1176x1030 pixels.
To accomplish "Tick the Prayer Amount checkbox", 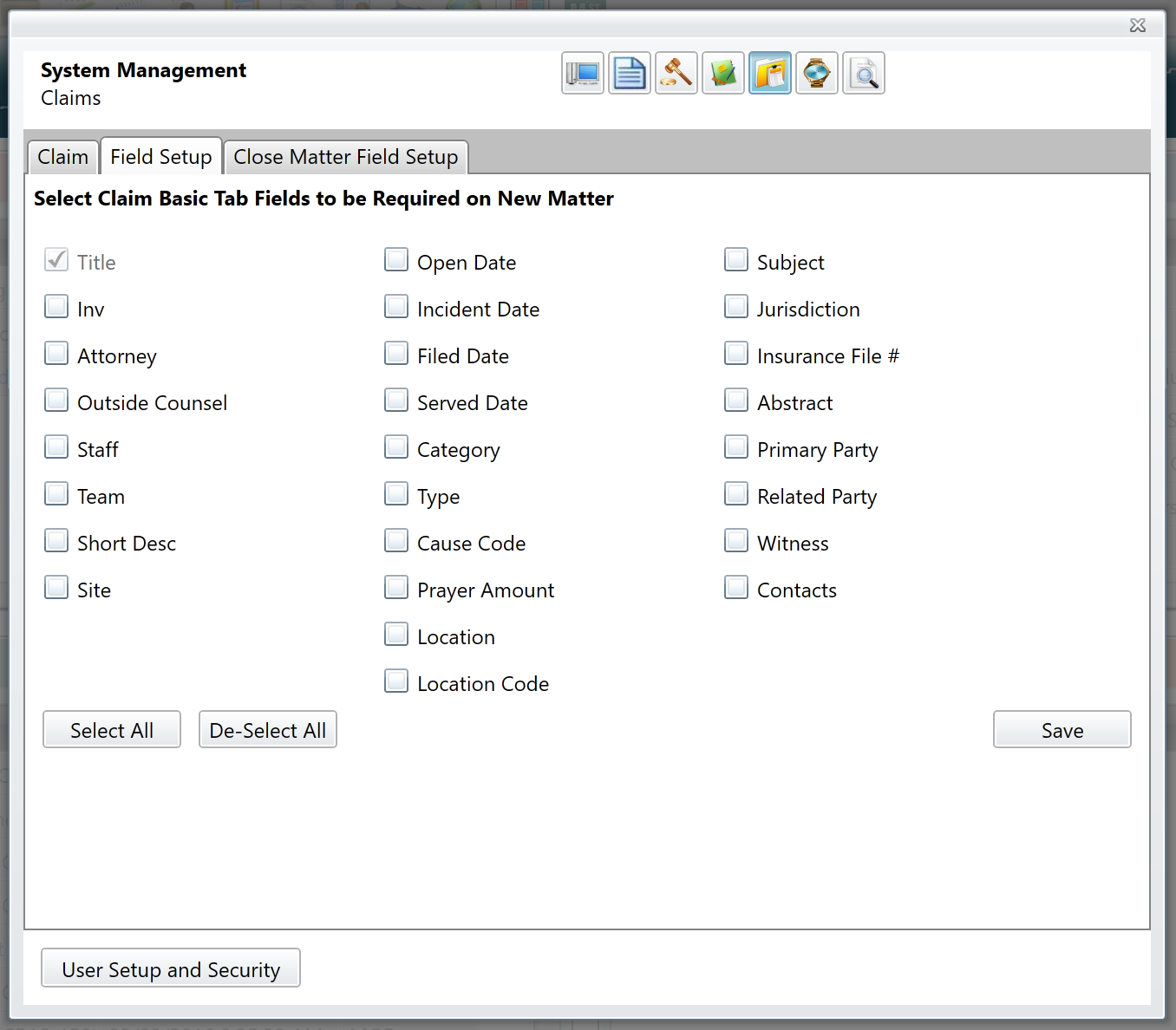I will [x=396, y=588].
